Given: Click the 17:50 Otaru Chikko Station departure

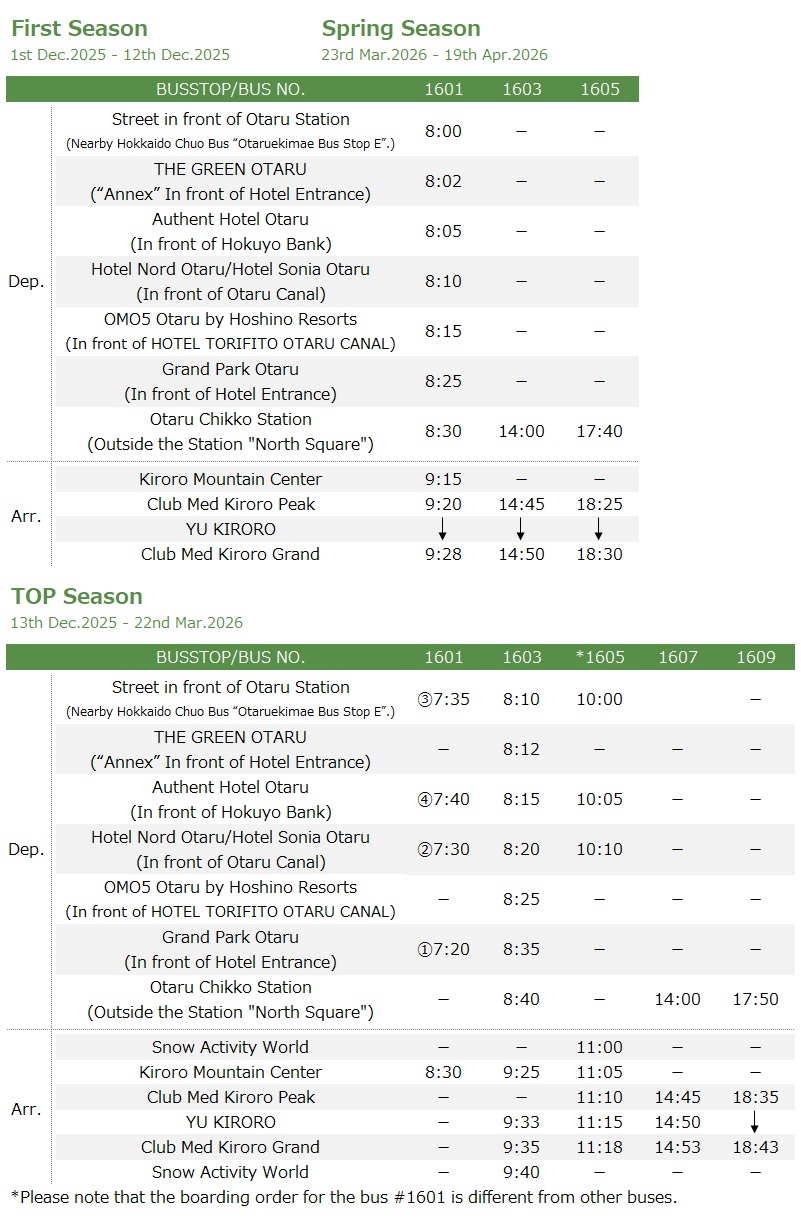Looking at the screenshot, I should click(755, 999).
